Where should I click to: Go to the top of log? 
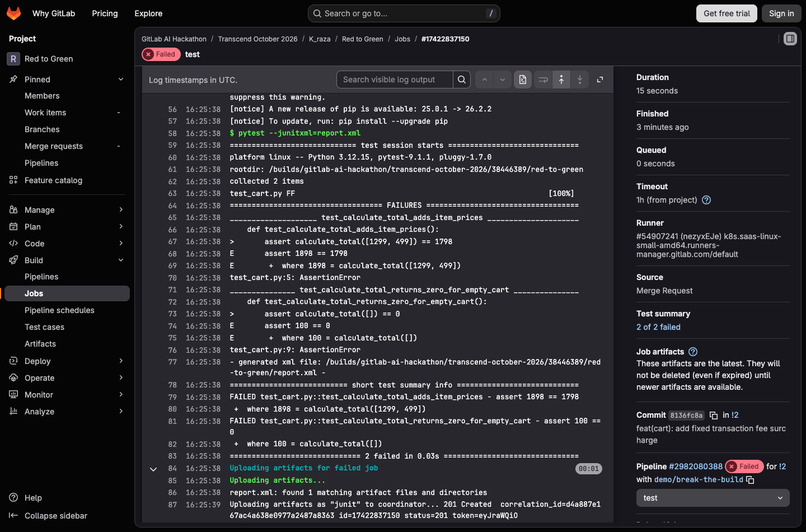coord(561,80)
